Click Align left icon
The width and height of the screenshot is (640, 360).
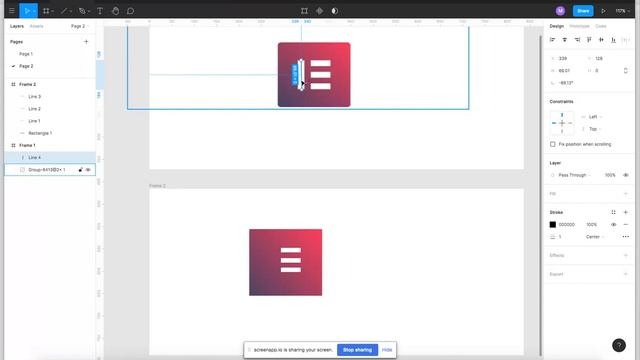point(552,40)
